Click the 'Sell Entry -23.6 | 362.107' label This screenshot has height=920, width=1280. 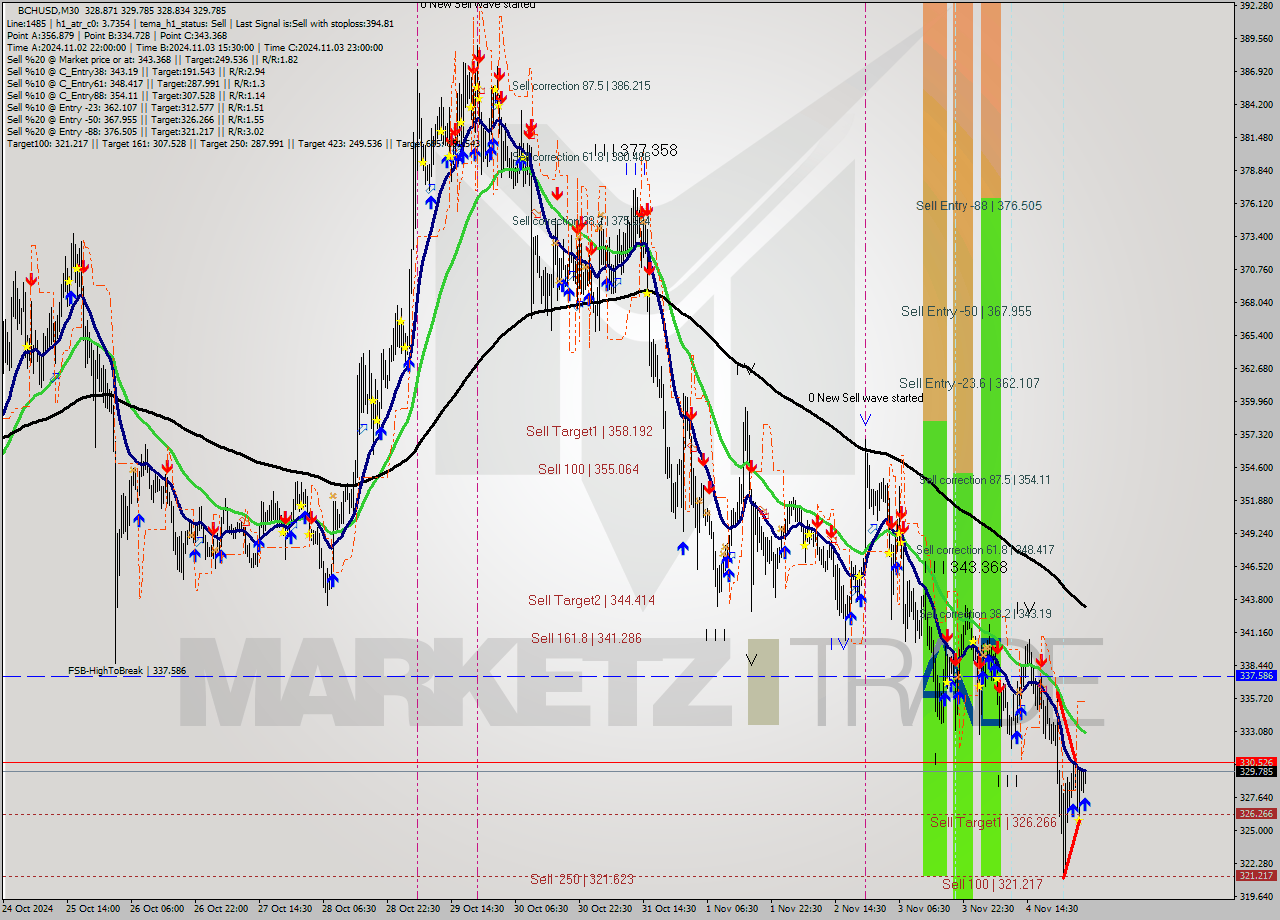point(969,383)
